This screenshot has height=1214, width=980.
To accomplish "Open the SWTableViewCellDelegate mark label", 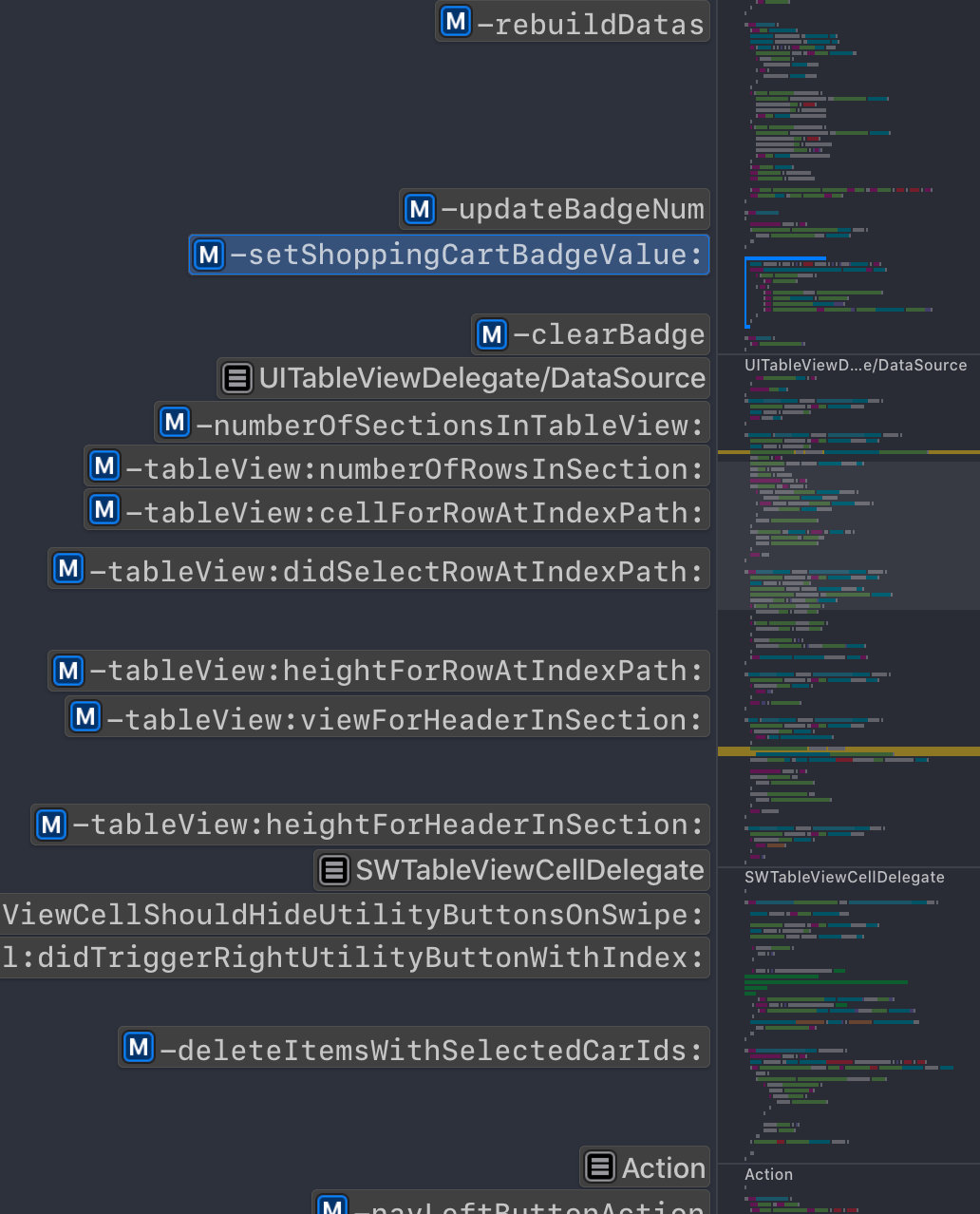I will point(512,869).
